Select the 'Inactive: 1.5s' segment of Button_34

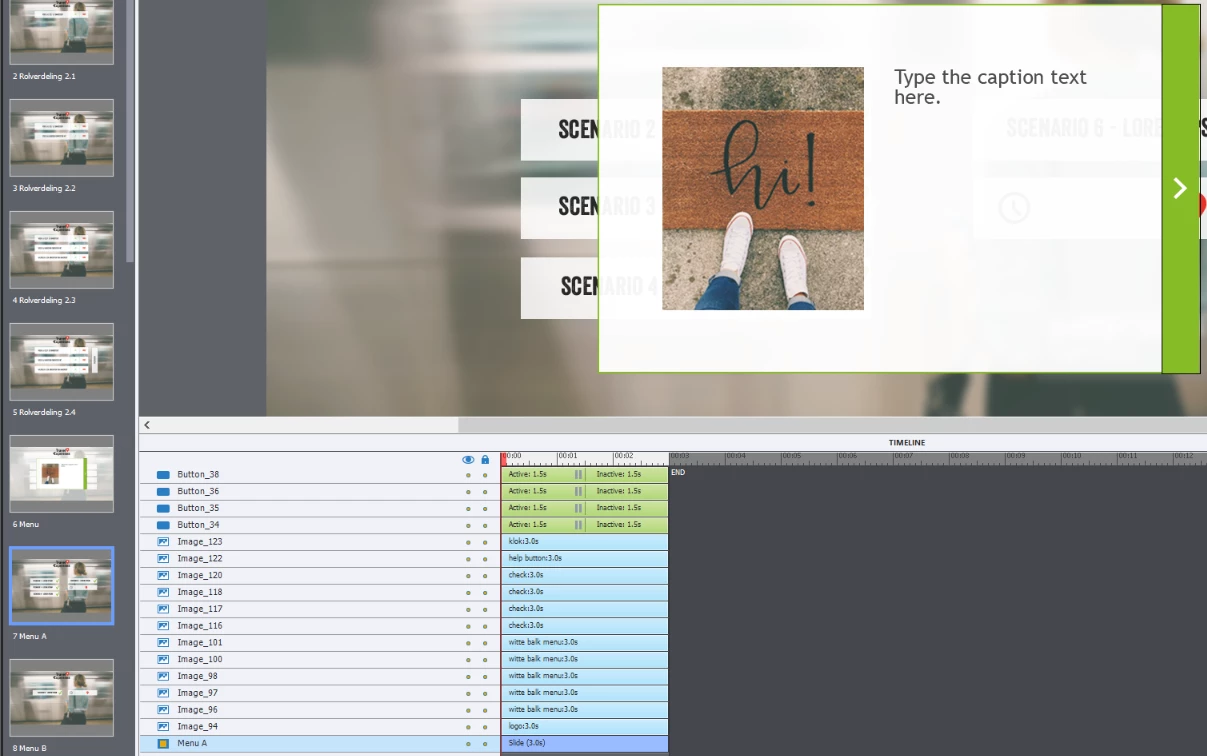point(627,526)
